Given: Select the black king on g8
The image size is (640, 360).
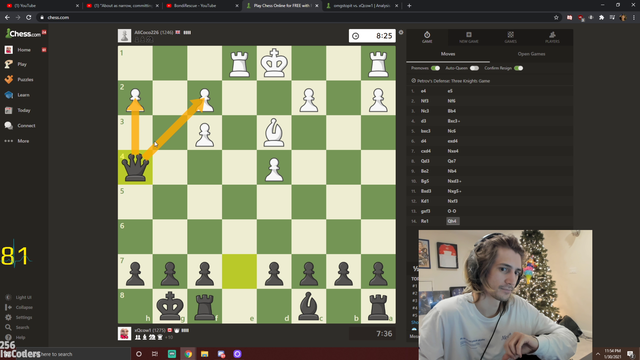Looking at the screenshot, I should 170,306.
